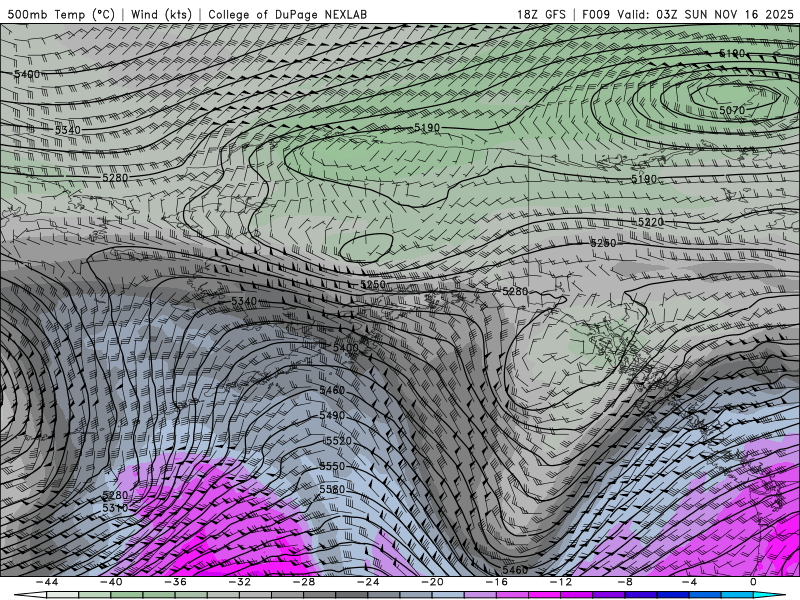The height and width of the screenshot is (600, 800).
Task: Click the -32 colorbar scale label
Action: [x=239, y=582]
